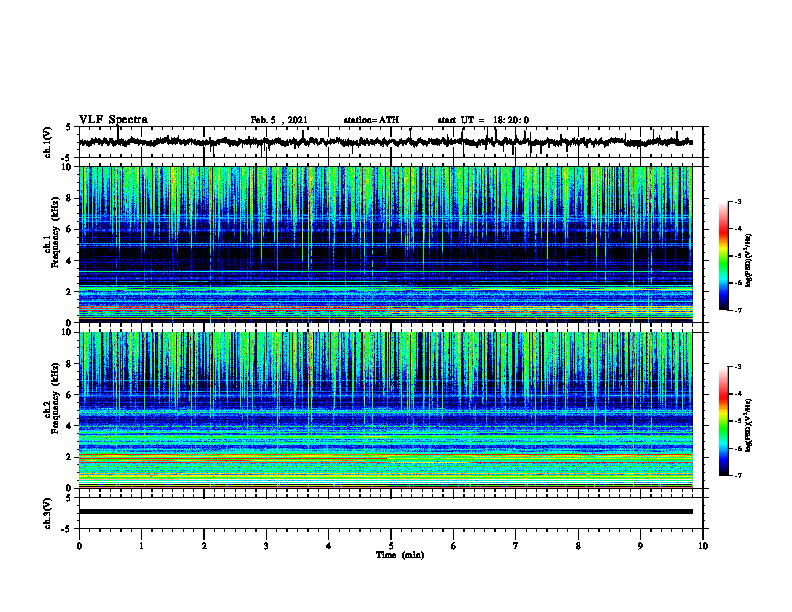The image size is (792, 612).
Task: Click the ch.2 frequency tick label "2"
Action: click(69, 457)
